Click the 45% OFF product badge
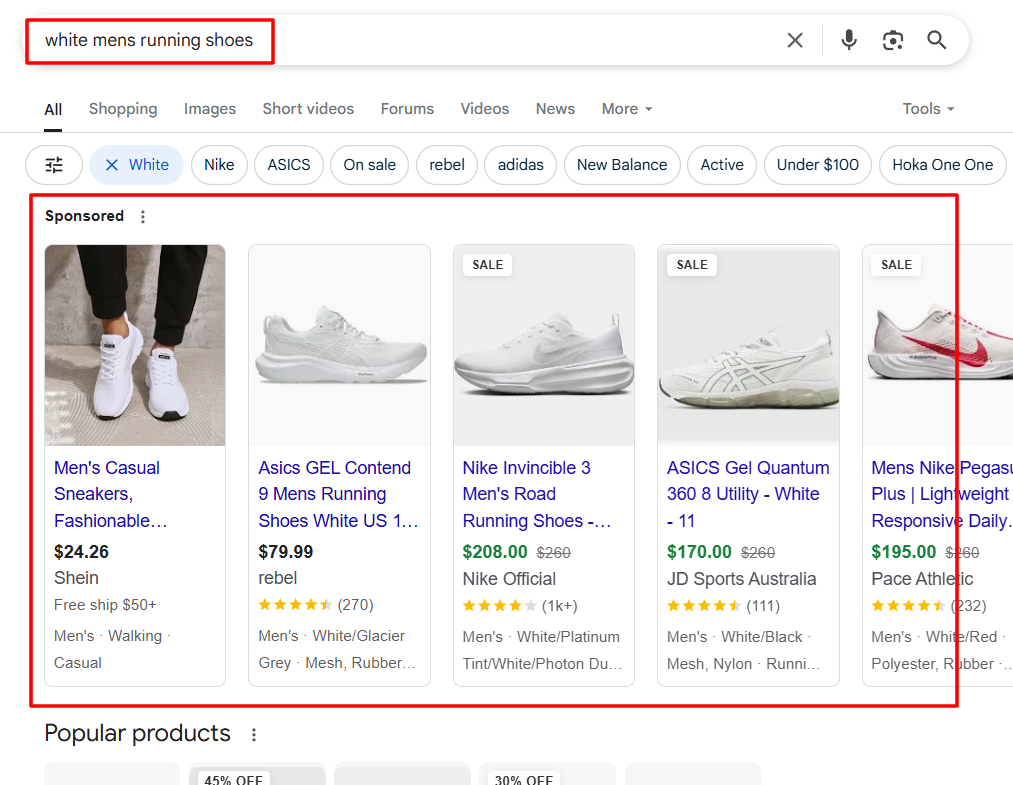The width and height of the screenshot is (1013, 785). [233, 779]
